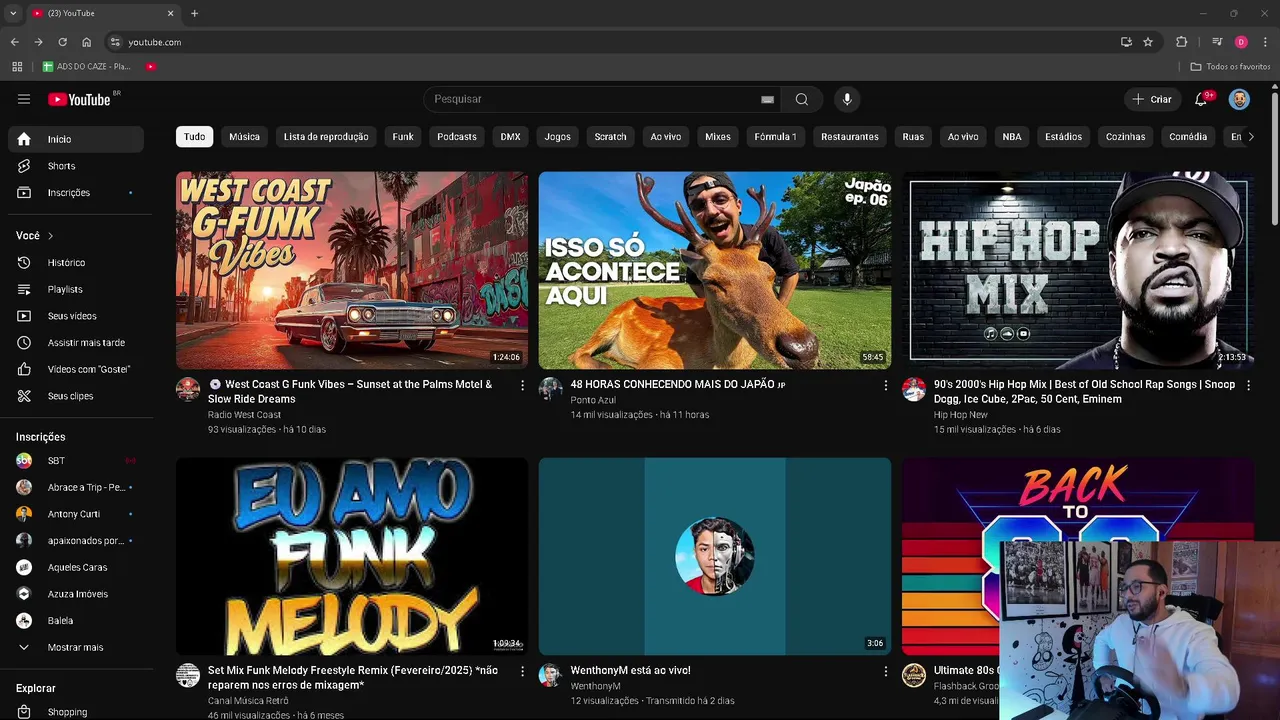The height and width of the screenshot is (720, 1280).
Task: Open the Japão deer video thumbnail
Action: [714, 270]
